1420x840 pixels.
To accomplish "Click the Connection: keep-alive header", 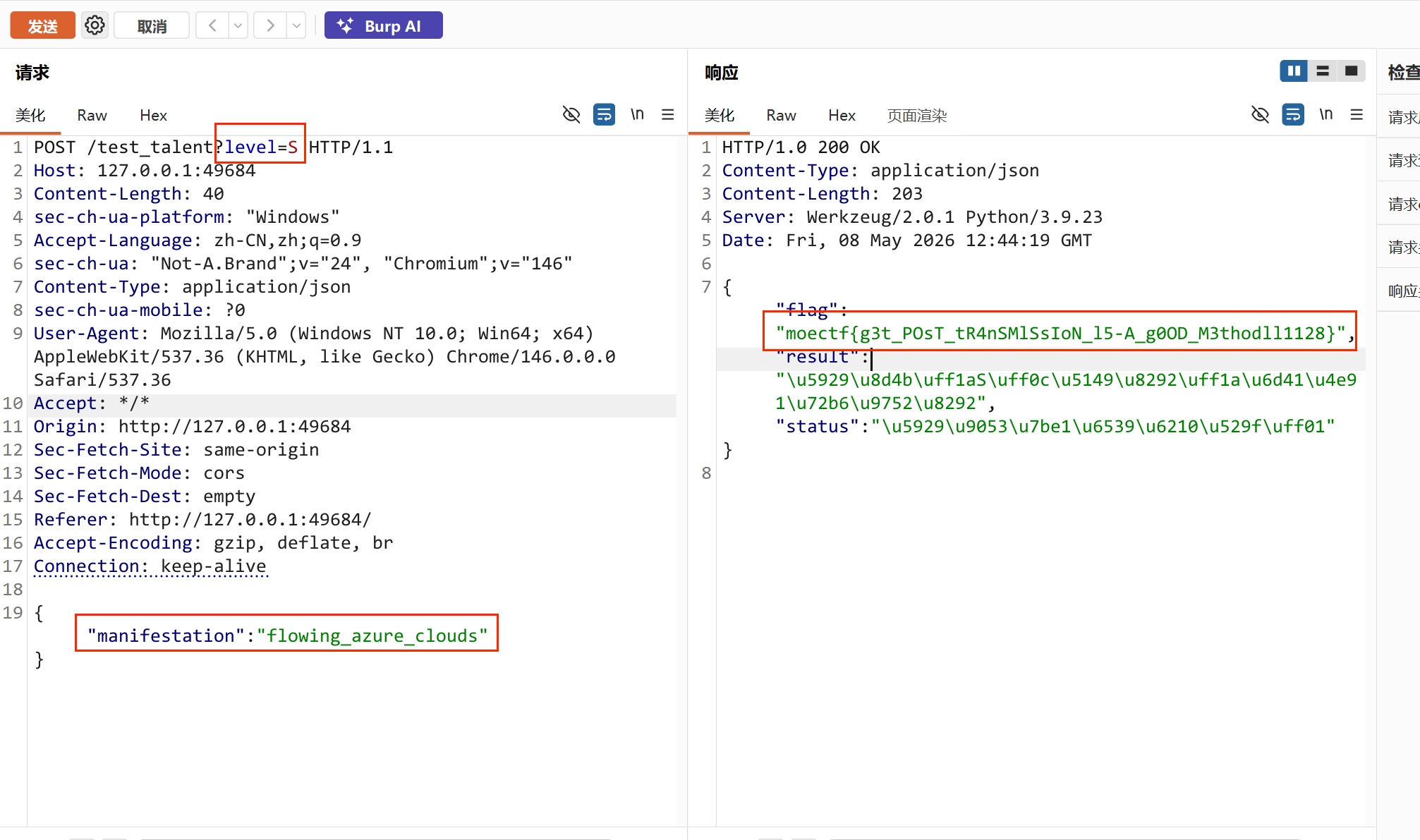I will click(x=150, y=566).
